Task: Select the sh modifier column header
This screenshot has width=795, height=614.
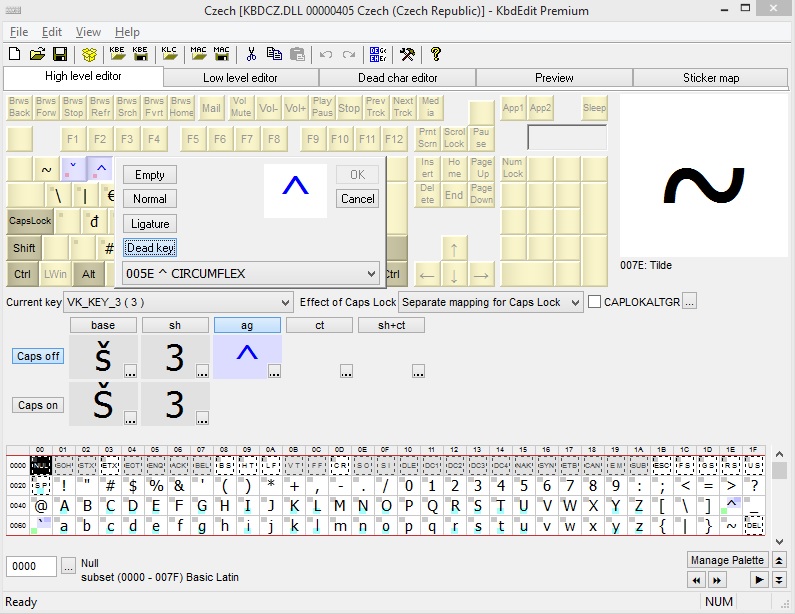Action: pyautogui.click(x=175, y=325)
